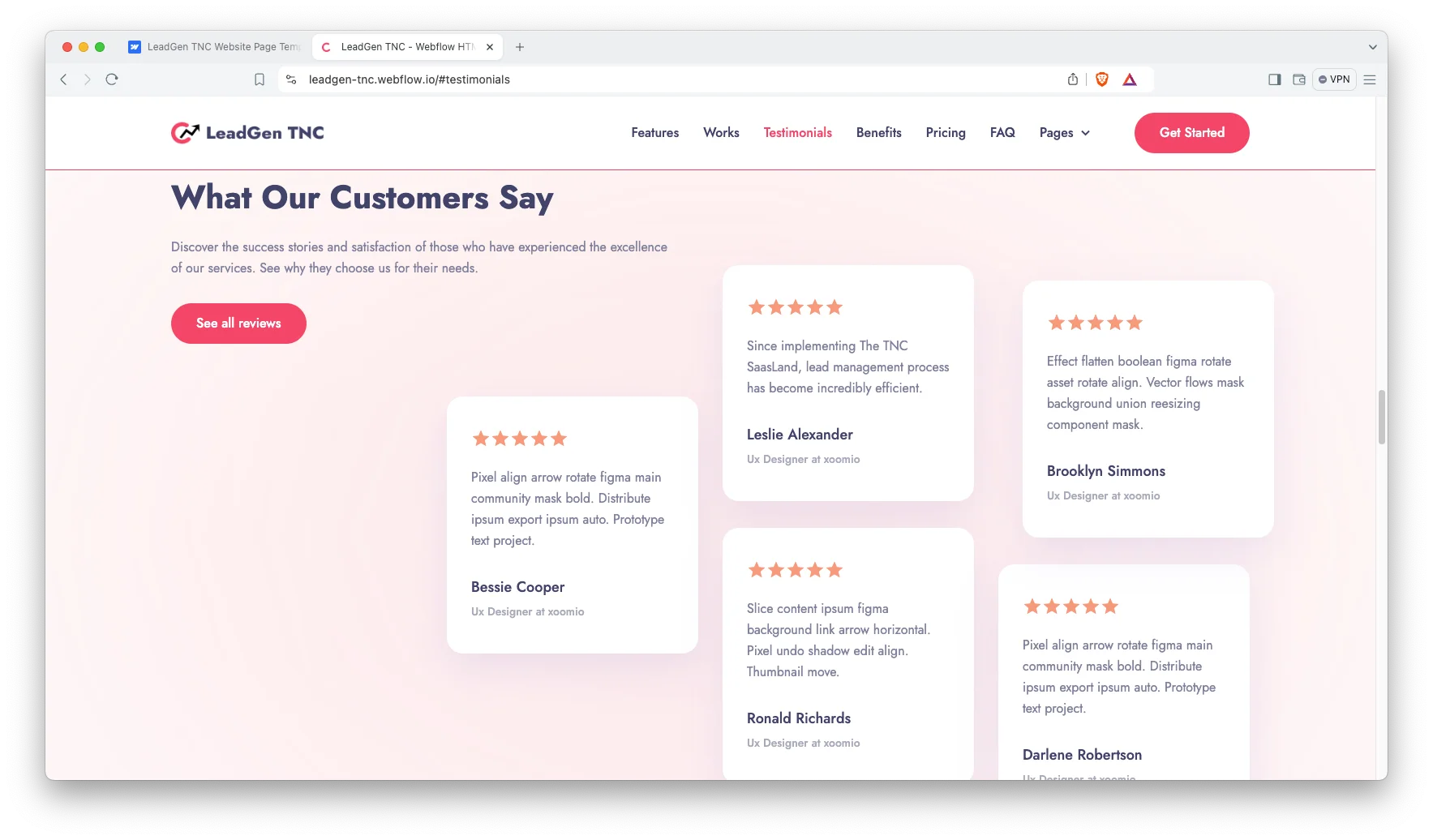Bookmark this page using bookmark icon
Viewport: 1433px width, 840px height.
[x=260, y=79]
